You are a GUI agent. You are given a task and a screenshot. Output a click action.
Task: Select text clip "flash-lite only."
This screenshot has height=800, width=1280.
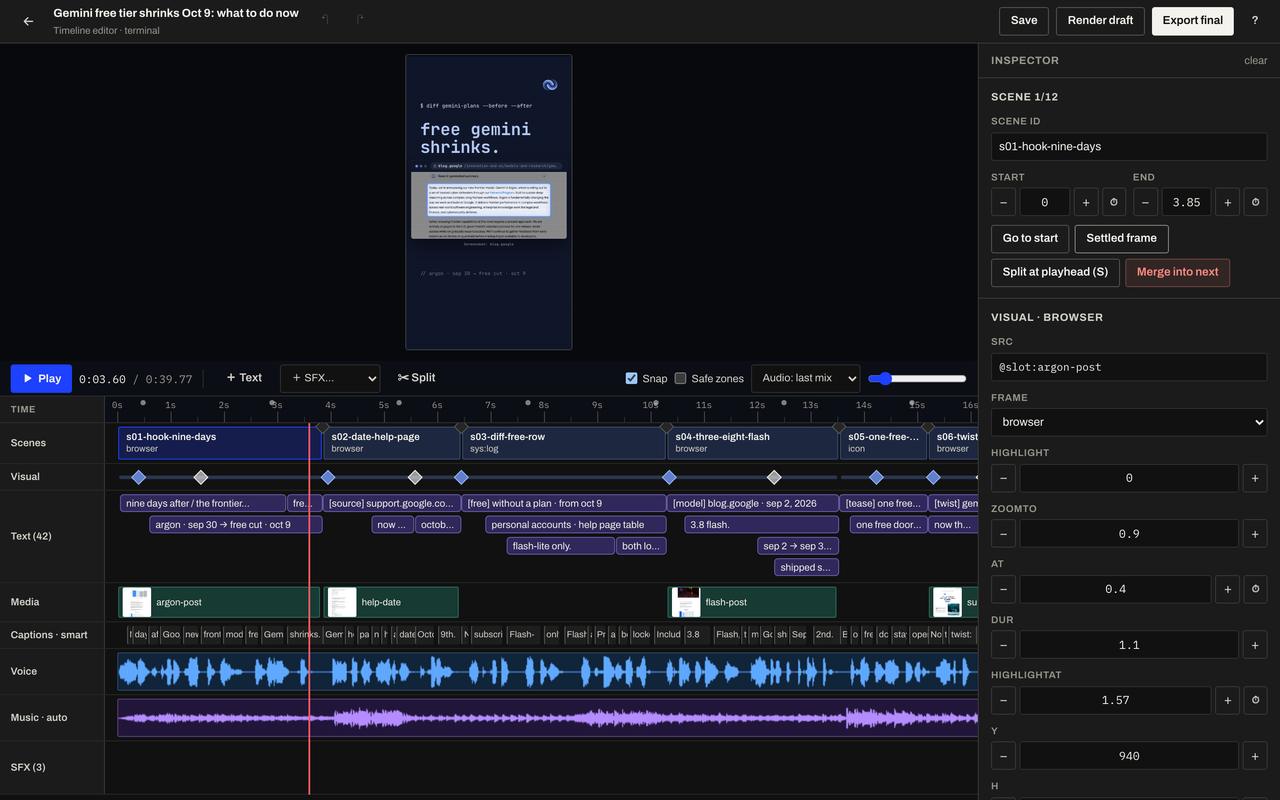pyautogui.click(x=560, y=546)
